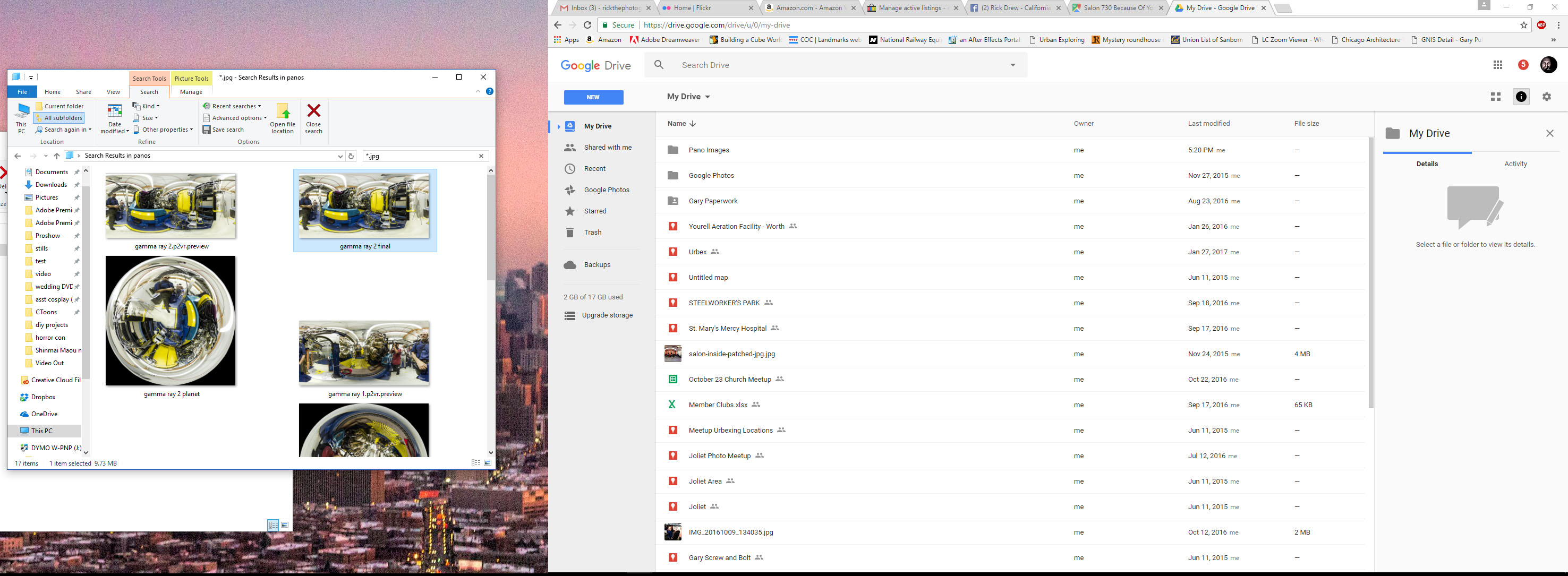
Task: Sort Drive files by Name column
Action: point(680,124)
